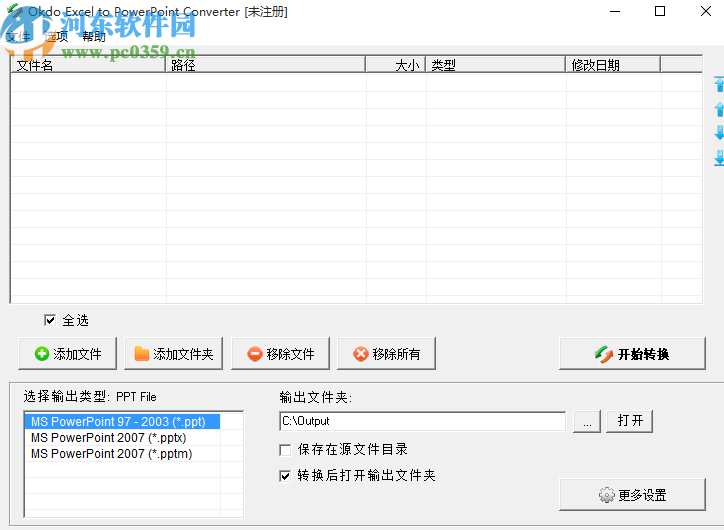Move selected file up arrow icon
This screenshot has width=724, height=530.
(719, 109)
